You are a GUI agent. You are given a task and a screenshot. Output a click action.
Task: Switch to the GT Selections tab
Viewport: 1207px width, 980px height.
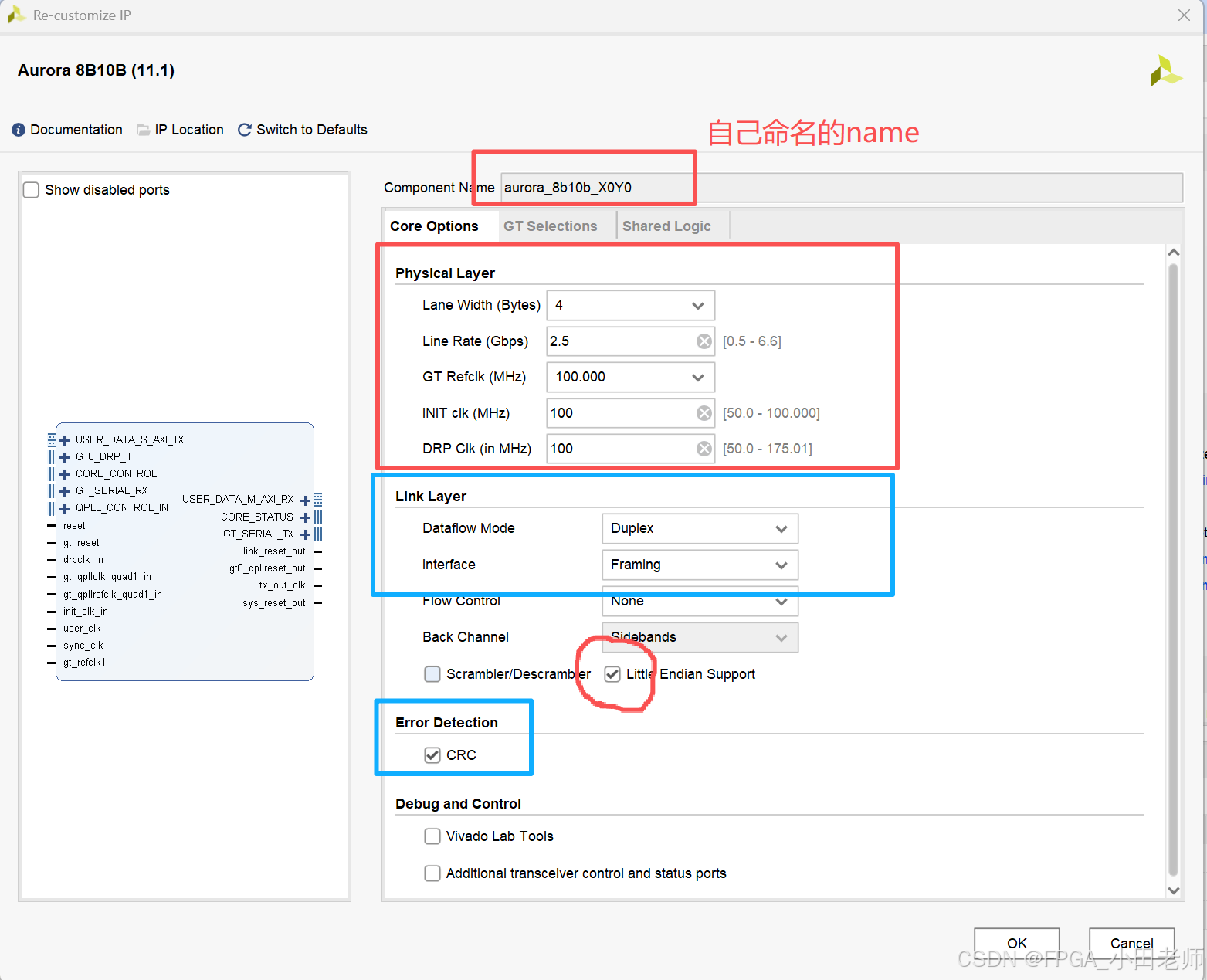click(x=551, y=226)
